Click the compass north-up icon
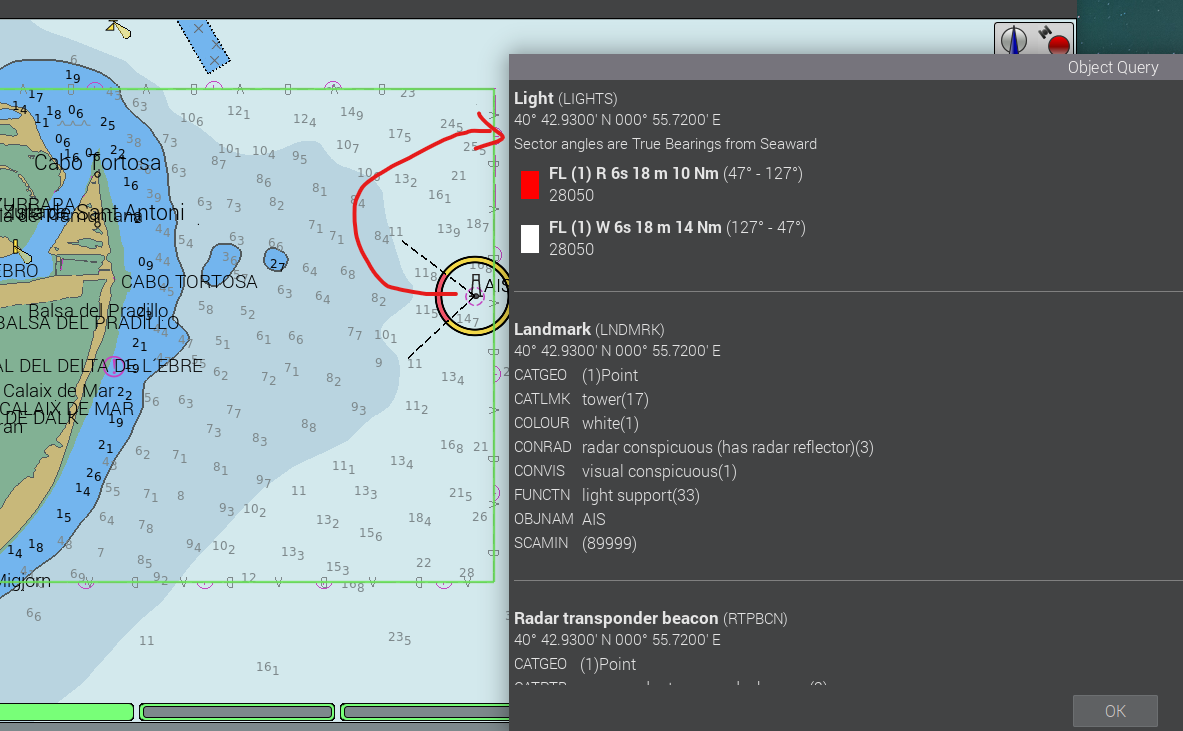 [x=1013, y=39]
